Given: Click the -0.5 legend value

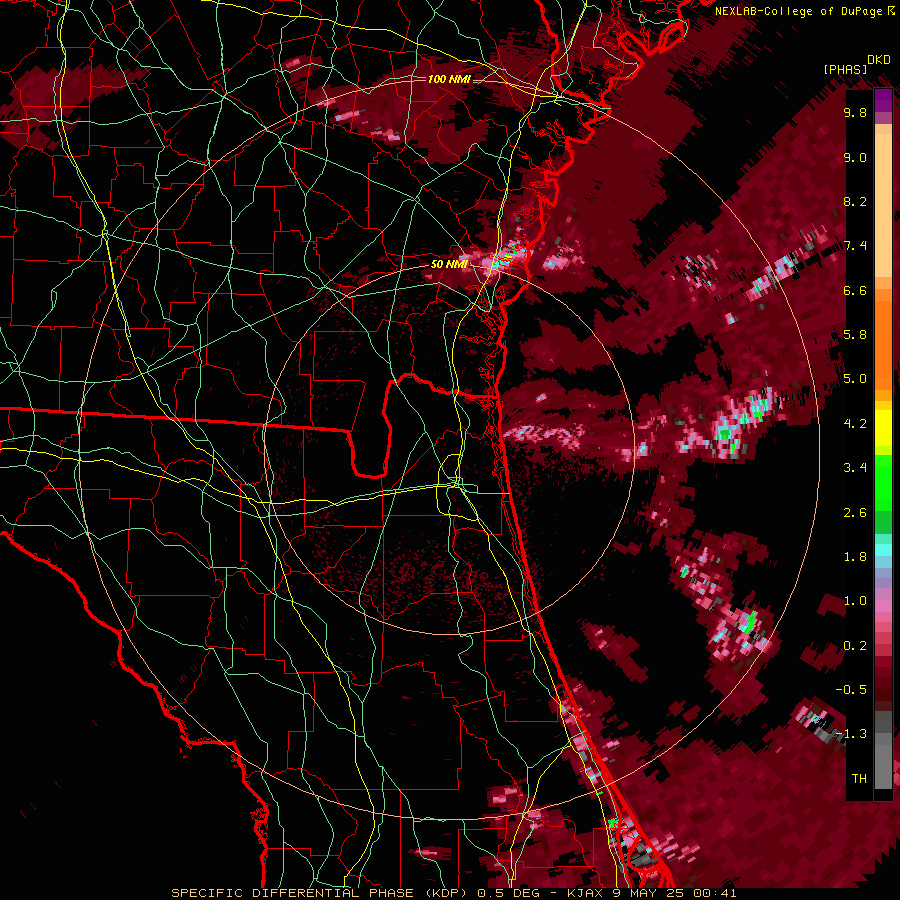Looking at the screenshot, I should click(x=851, y=690).
